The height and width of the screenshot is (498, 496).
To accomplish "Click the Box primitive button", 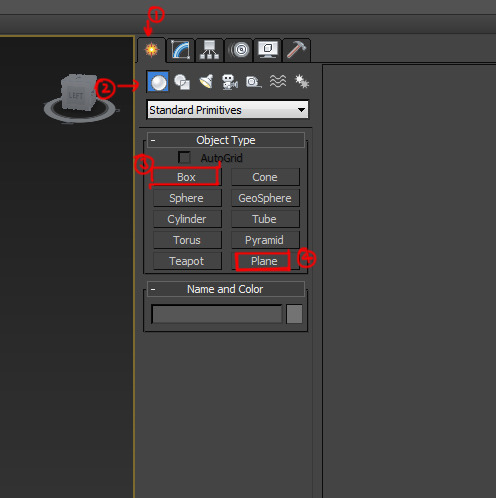I will [186, 177].
